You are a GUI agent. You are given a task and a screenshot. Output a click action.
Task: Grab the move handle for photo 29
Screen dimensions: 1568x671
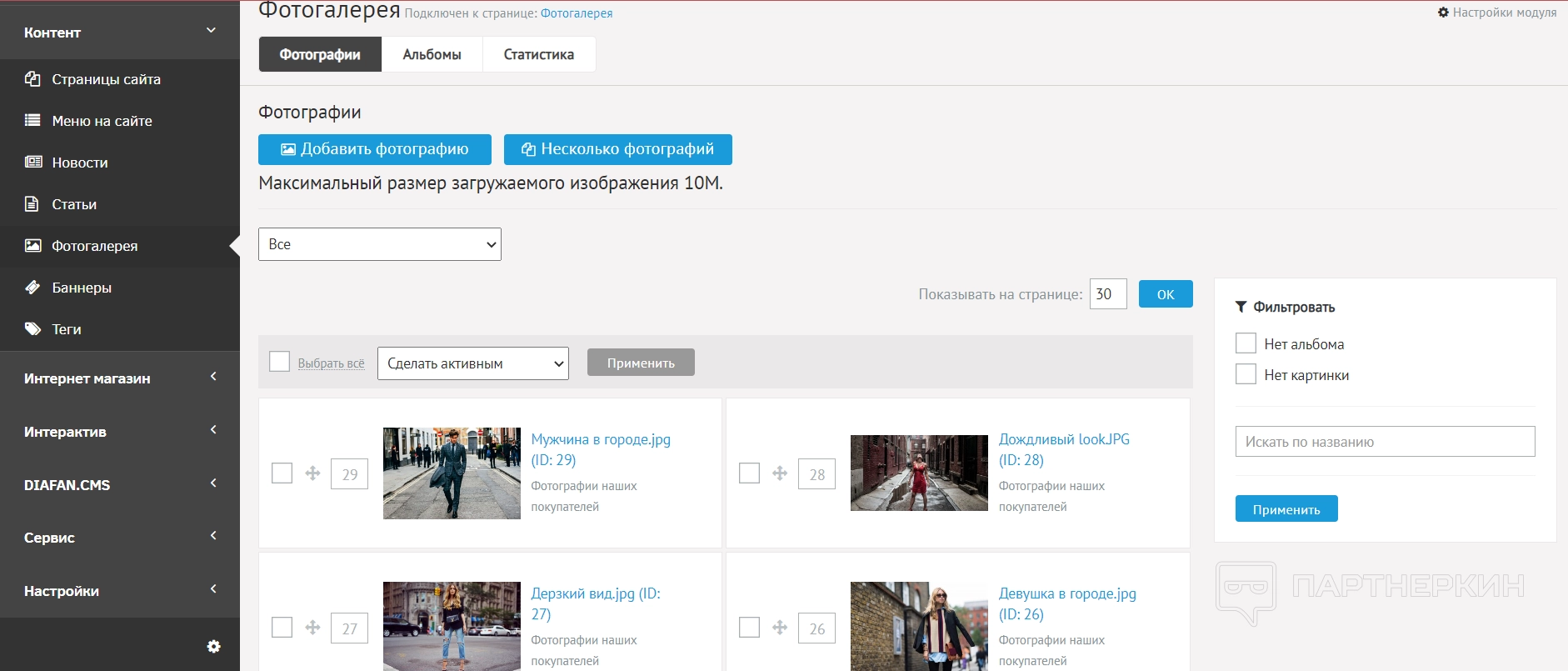point(312,473)
